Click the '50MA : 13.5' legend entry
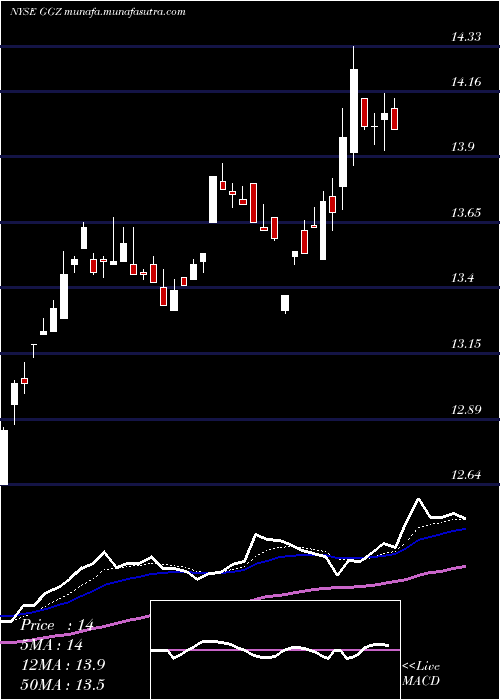Screen dimensions: 500x700 [62, 684]
